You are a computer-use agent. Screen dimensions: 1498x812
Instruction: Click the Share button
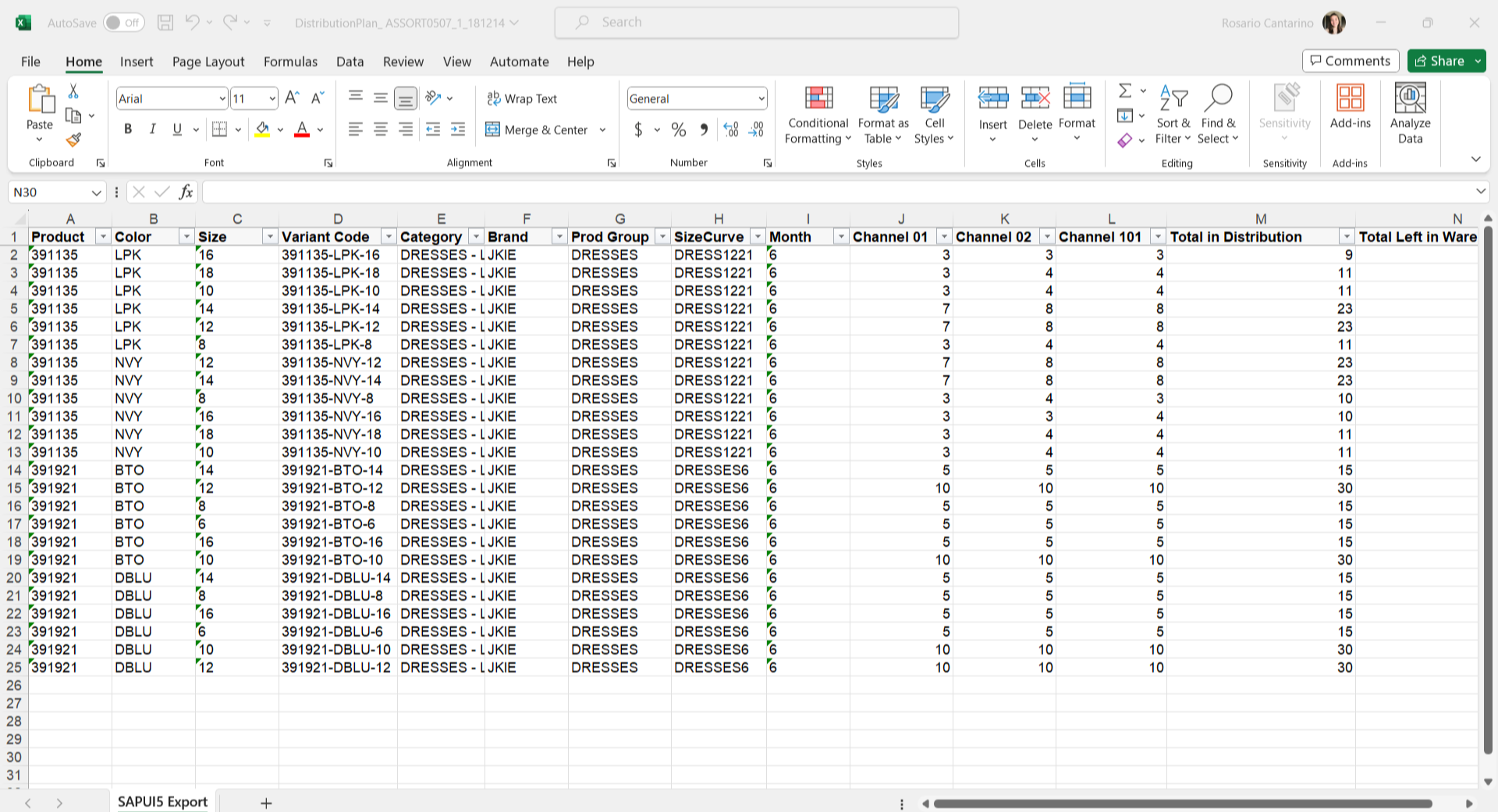(x=1439, y=61)
